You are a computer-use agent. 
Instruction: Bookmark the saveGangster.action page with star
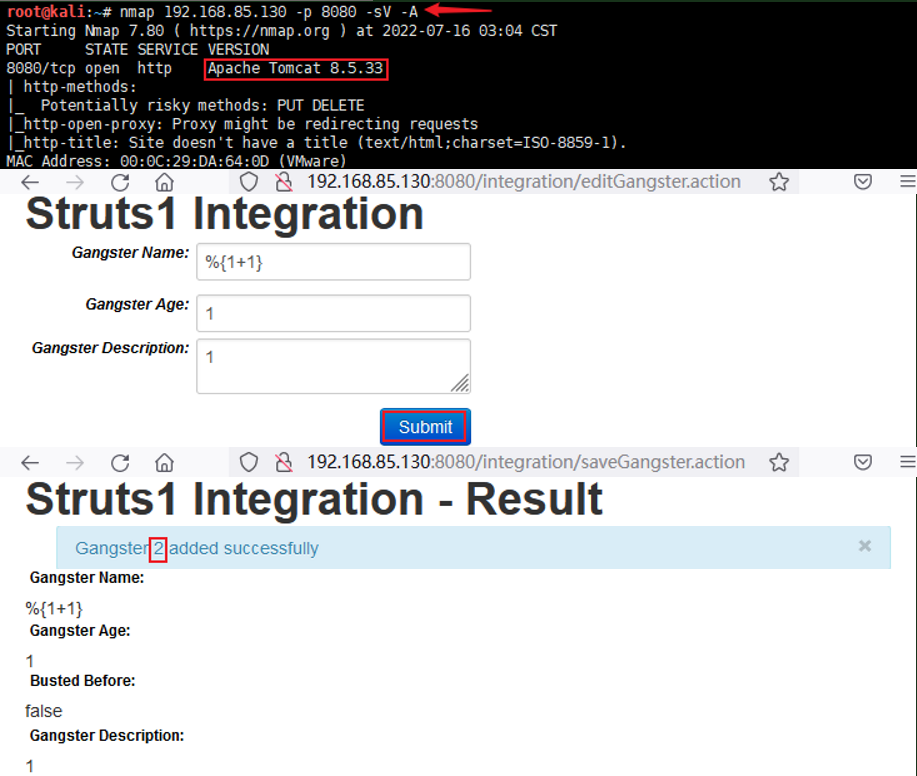[779, 462]
